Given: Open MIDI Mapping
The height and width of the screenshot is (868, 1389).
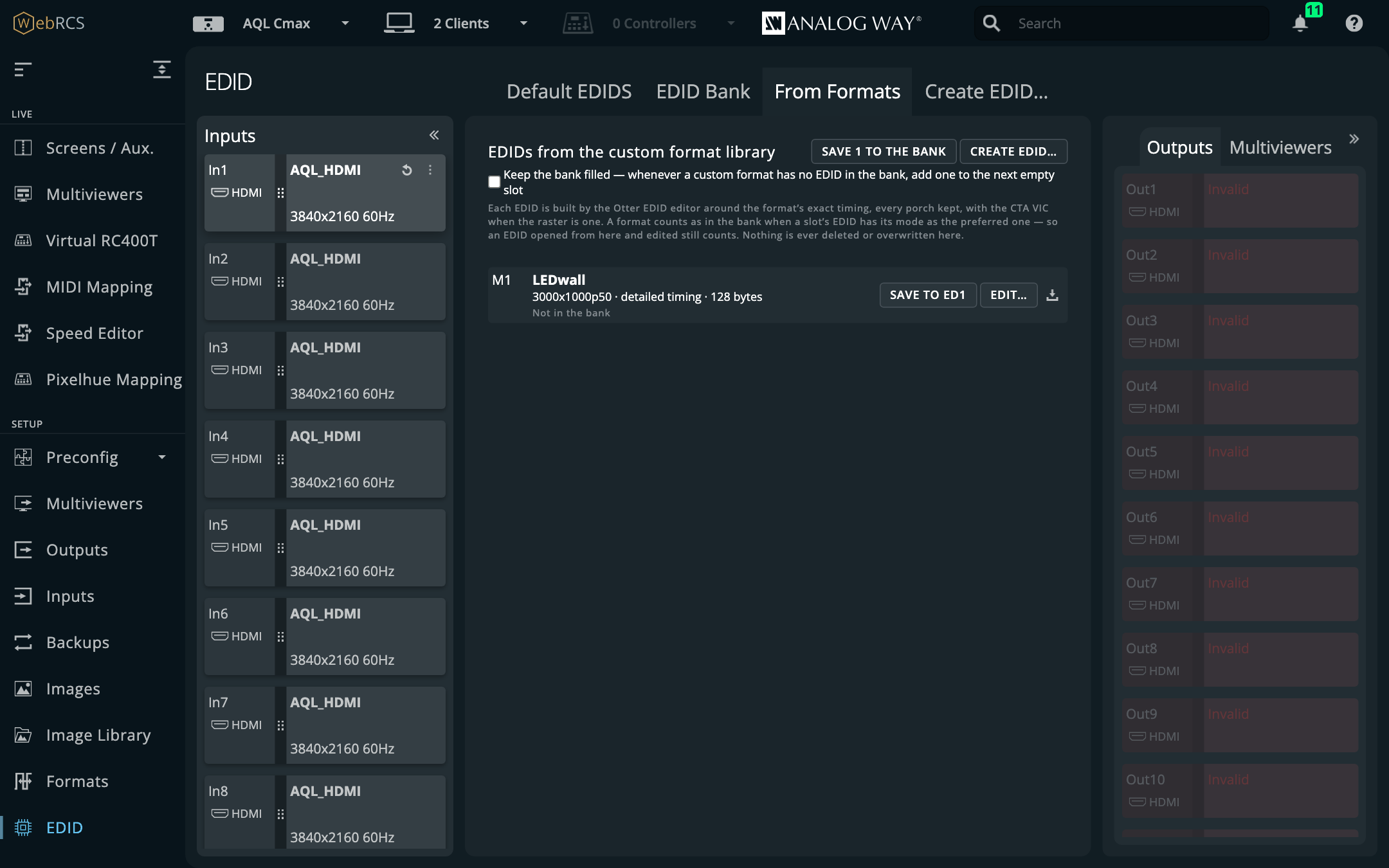Looking at the screenshot, I should [x=93, y=287].
